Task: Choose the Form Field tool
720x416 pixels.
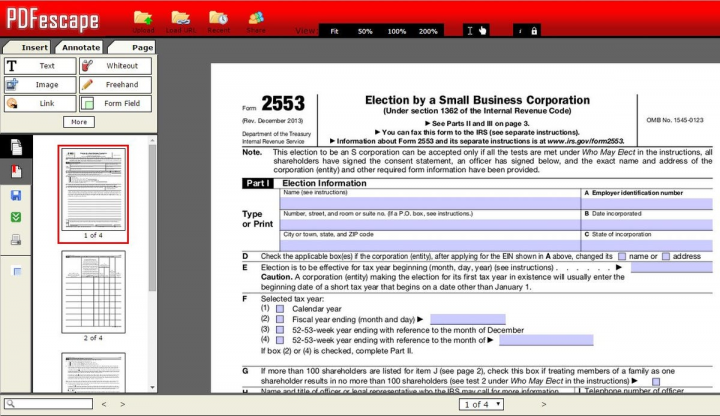Action: point(115,103)
